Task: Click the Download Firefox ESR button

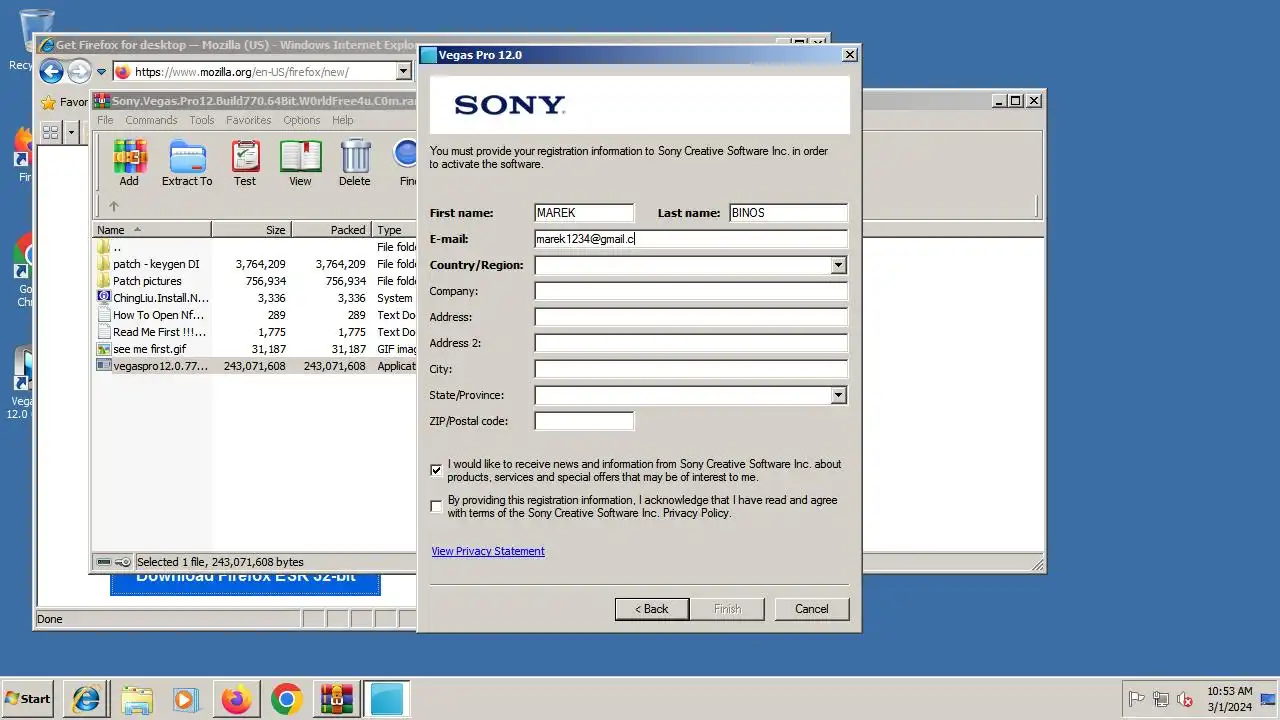Action: 245,579
